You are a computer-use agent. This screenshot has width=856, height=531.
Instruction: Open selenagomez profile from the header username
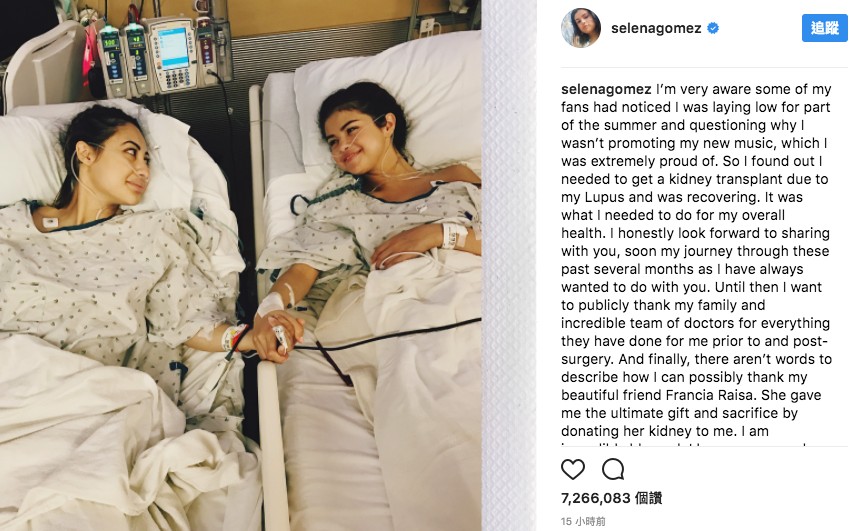click(x=656, y=28)
